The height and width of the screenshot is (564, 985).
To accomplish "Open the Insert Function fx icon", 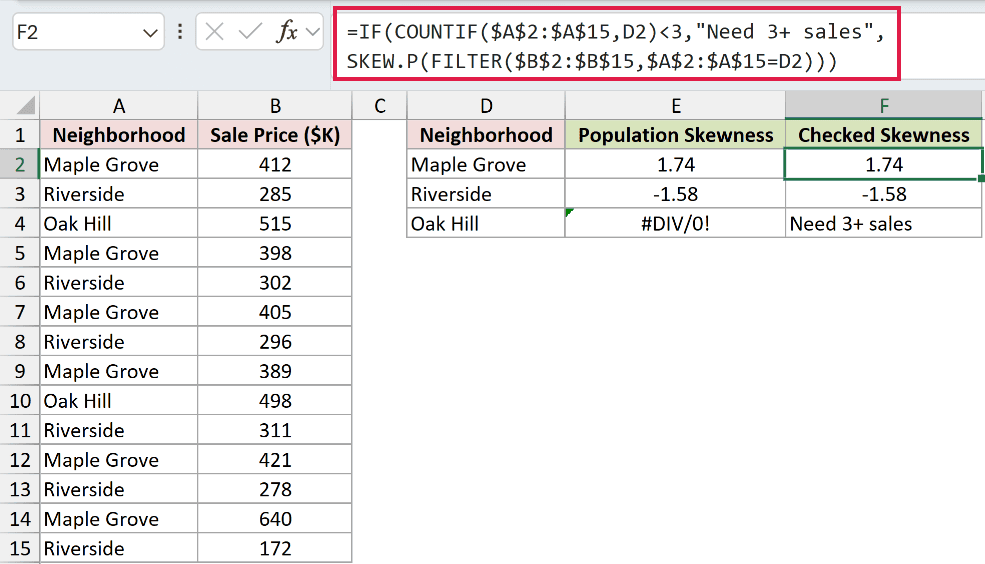I will [x=287, y=31].
